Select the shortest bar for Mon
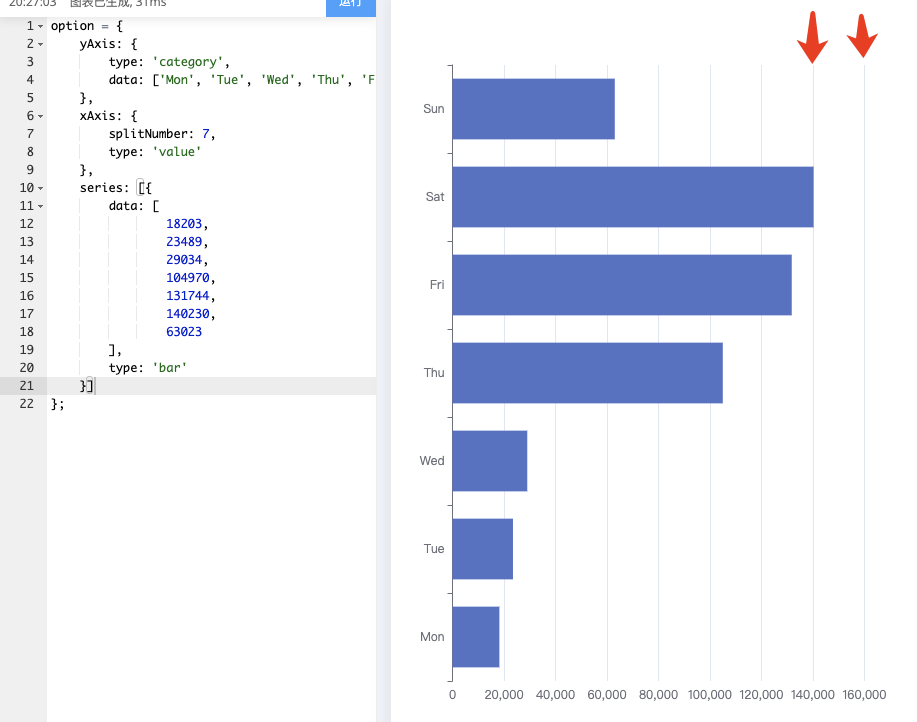917x722 pixels. (475, 636)
